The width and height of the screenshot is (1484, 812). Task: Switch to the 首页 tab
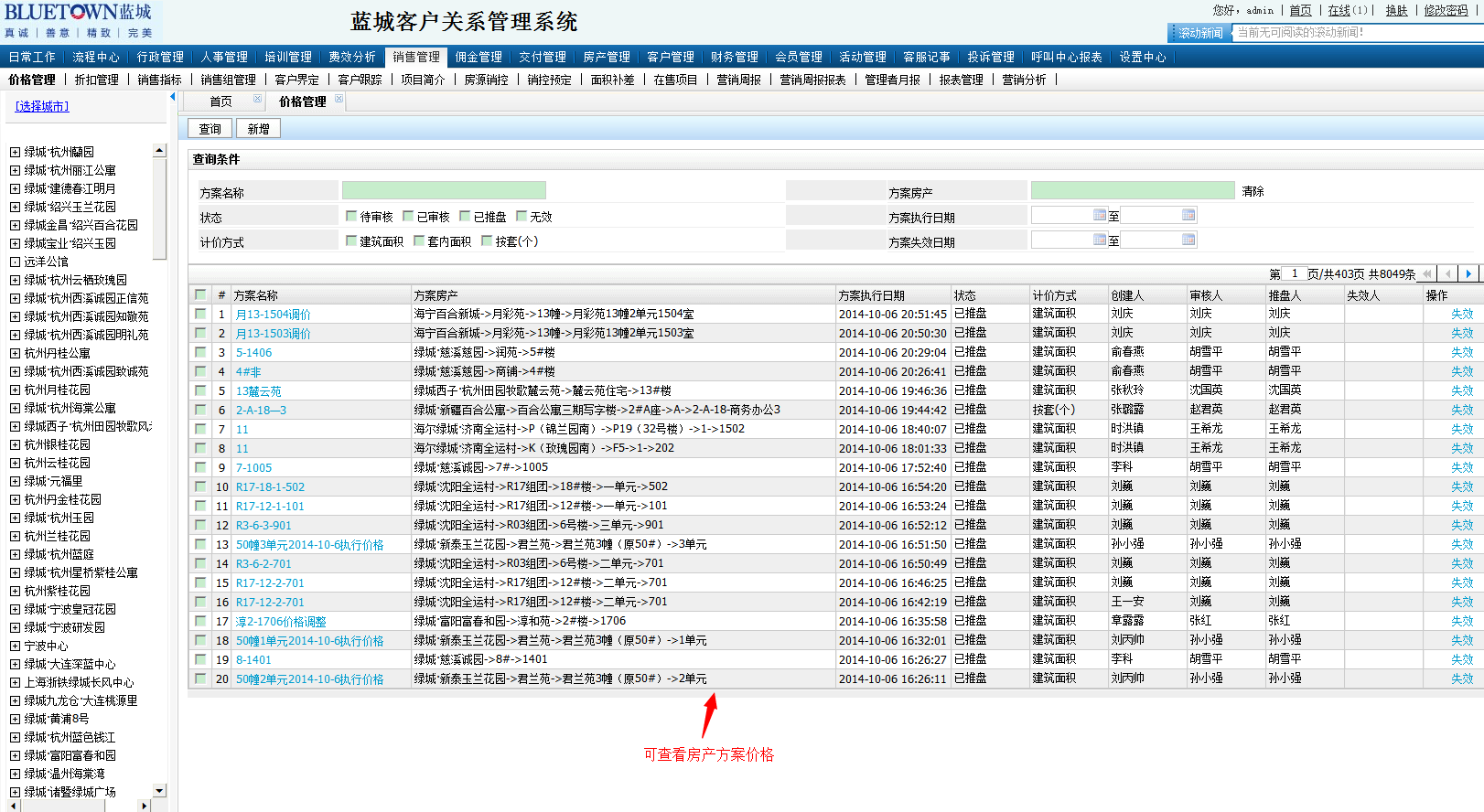point(220,101)
